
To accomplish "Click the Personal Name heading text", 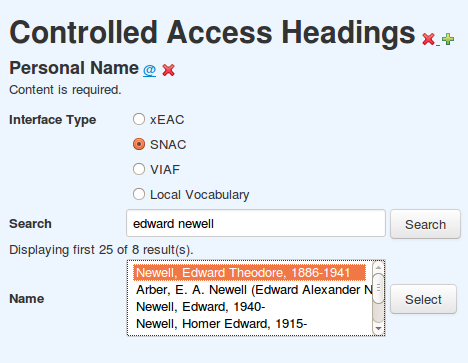I will point(74,68).
